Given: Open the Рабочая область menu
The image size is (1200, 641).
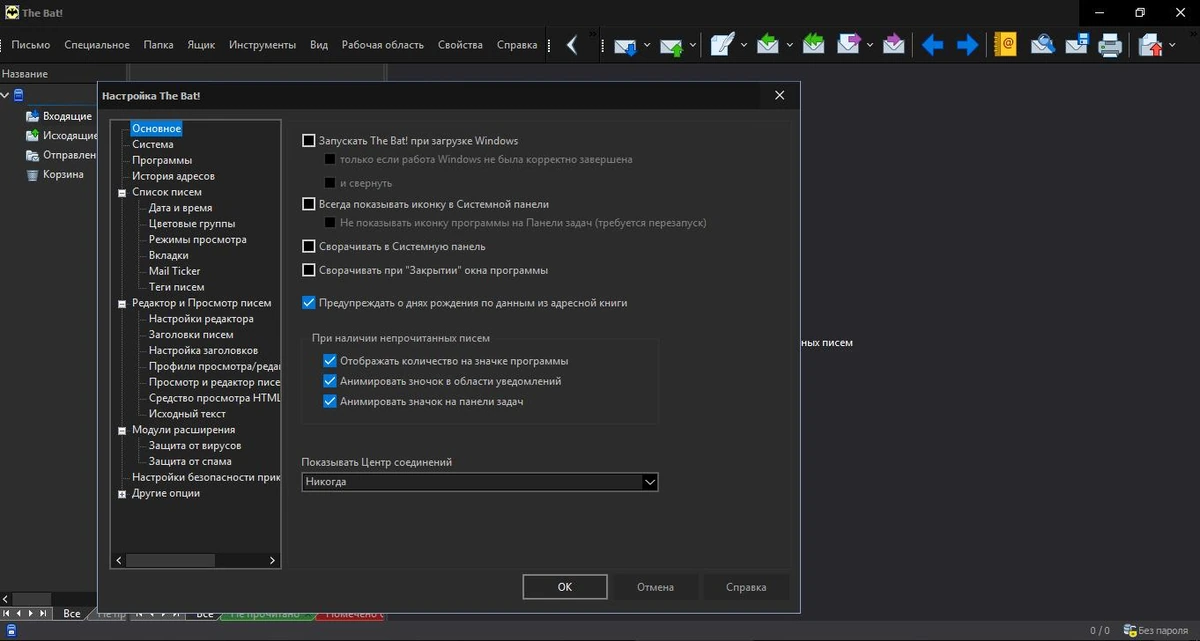Looking at the screenshot, I should 383,45.
